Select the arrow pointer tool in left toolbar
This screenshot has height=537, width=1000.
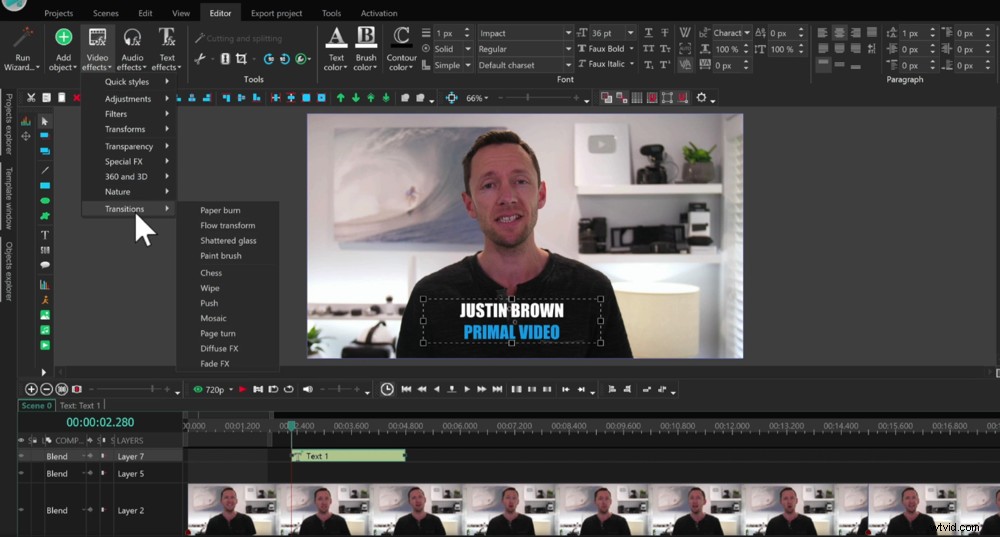click(45, 121)
